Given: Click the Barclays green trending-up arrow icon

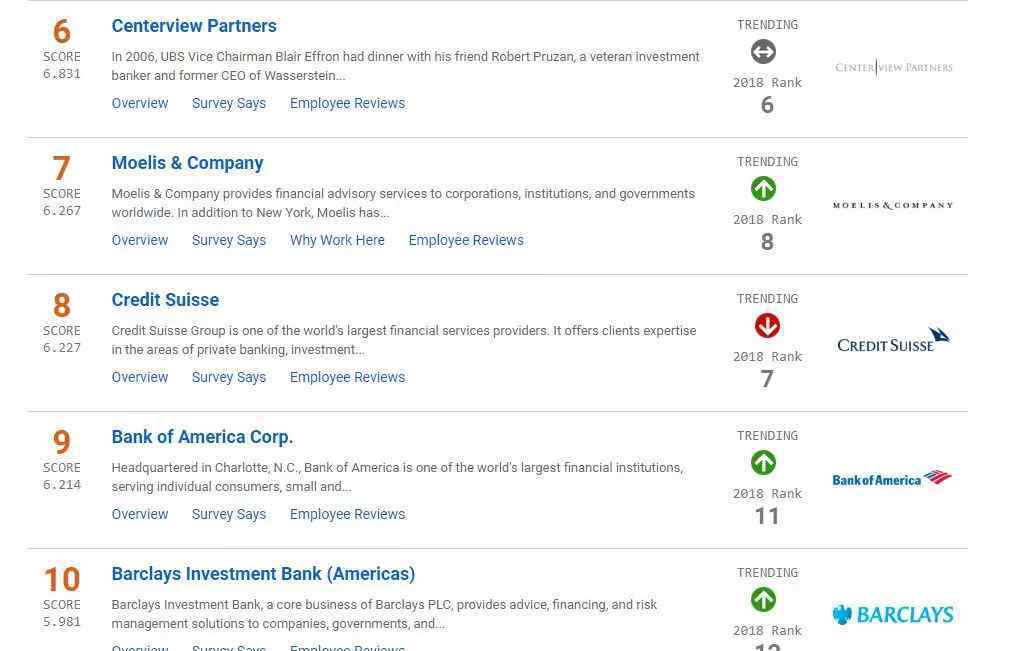Looking at the screenshot, I should point(763,600).
